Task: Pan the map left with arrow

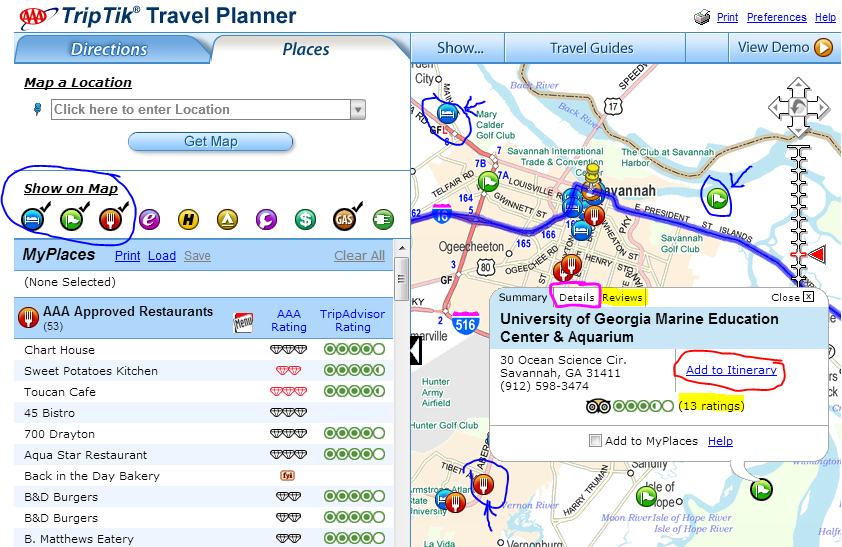Action: 776,108
